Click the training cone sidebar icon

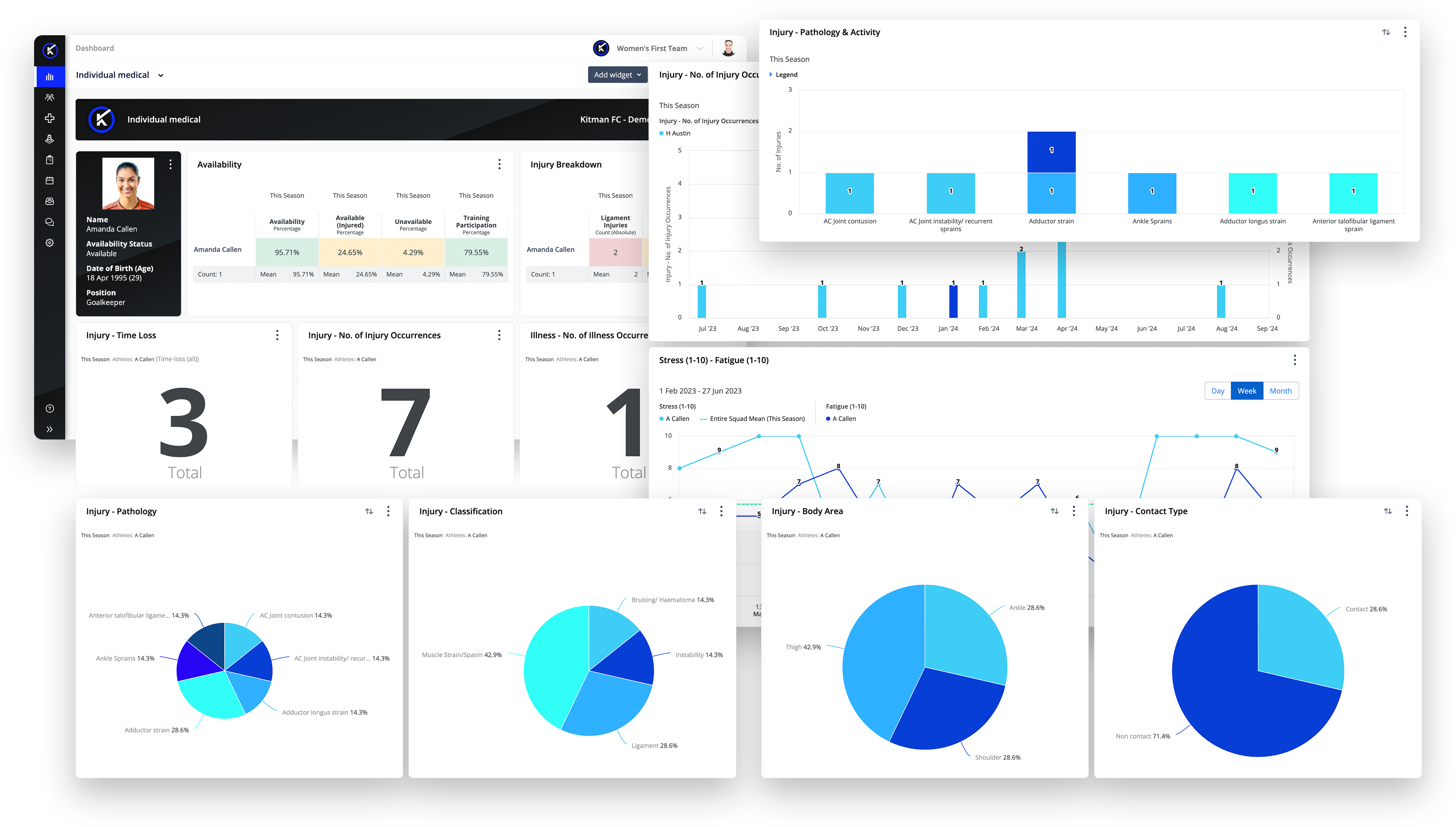49,139
